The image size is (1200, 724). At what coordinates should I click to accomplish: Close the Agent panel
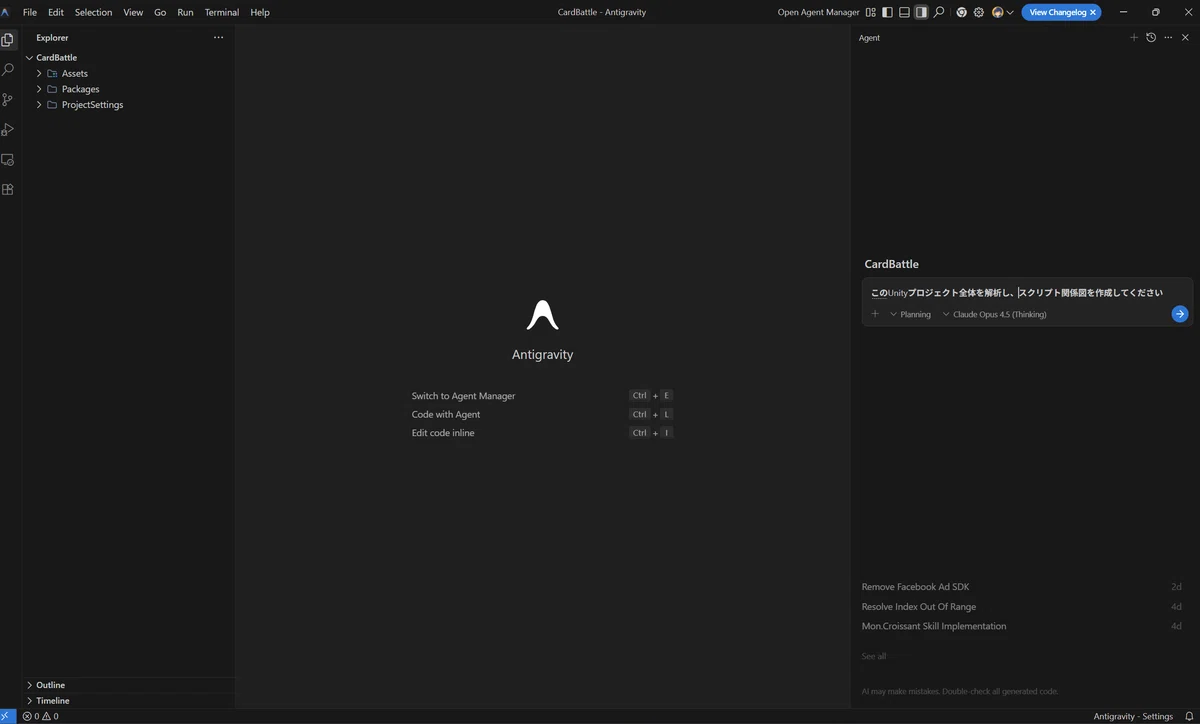click(1185, 37)
